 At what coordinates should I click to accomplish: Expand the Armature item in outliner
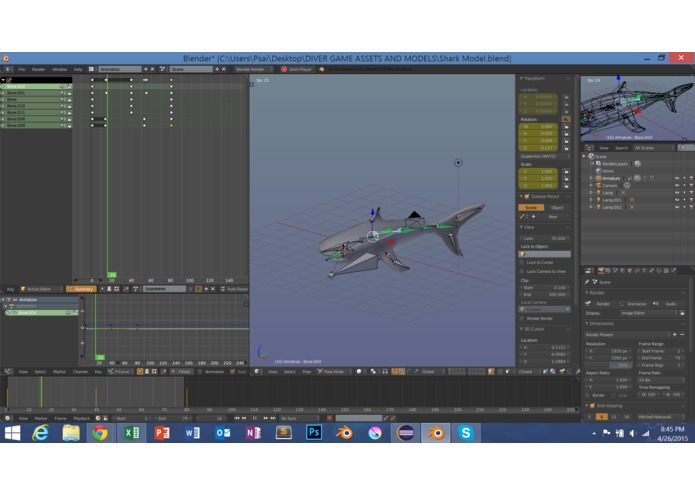click(x=591, y=178)
